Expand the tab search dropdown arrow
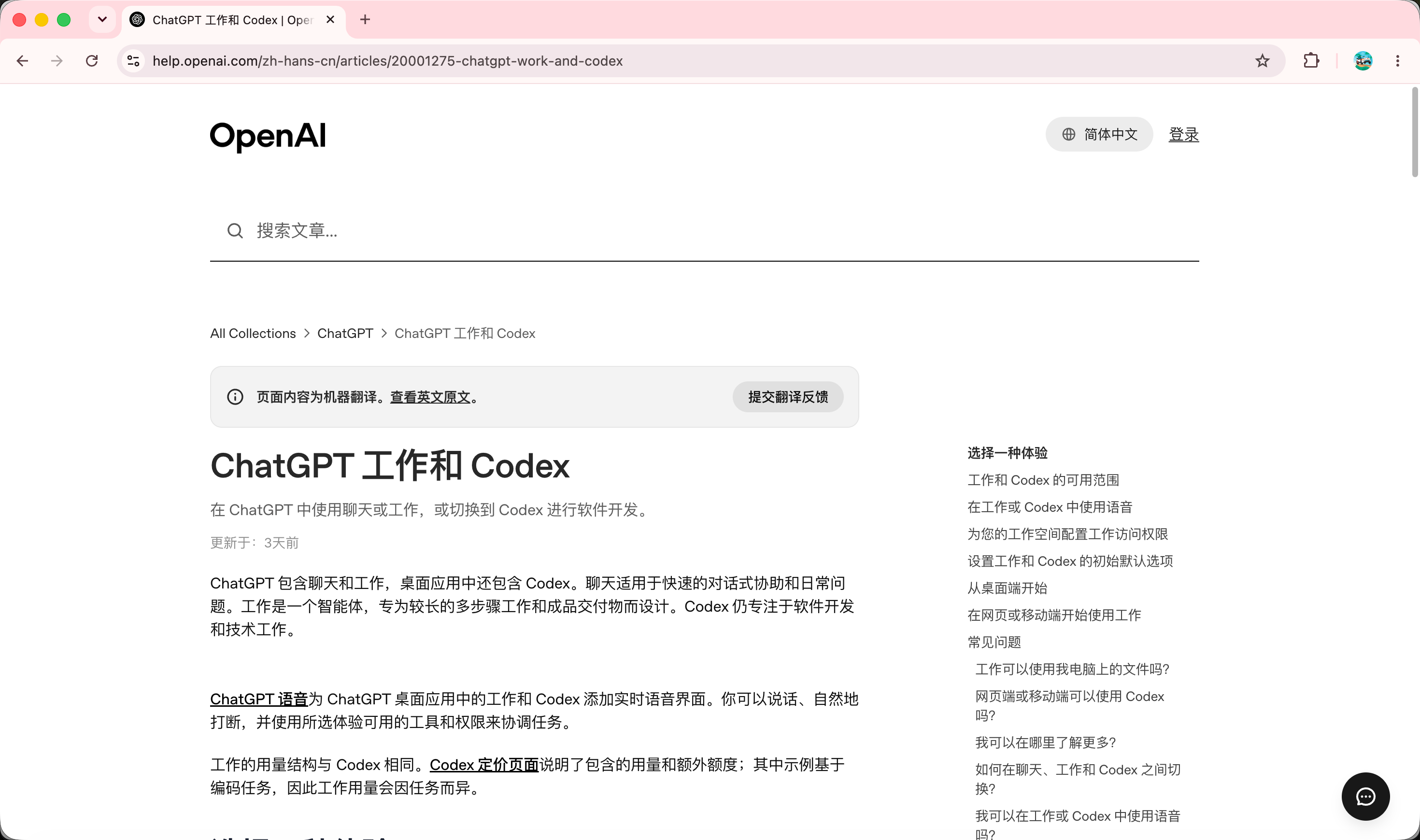Screen dimensions: 1420x840 point(102,20)
